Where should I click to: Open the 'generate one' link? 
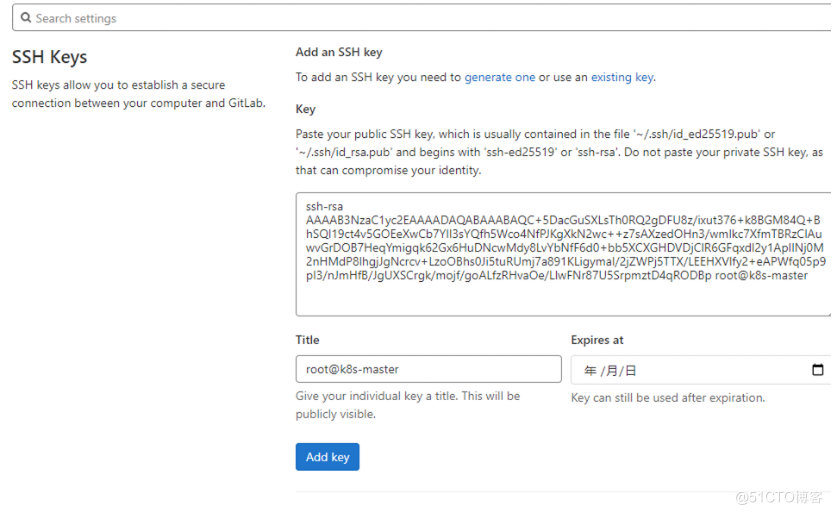500,77
